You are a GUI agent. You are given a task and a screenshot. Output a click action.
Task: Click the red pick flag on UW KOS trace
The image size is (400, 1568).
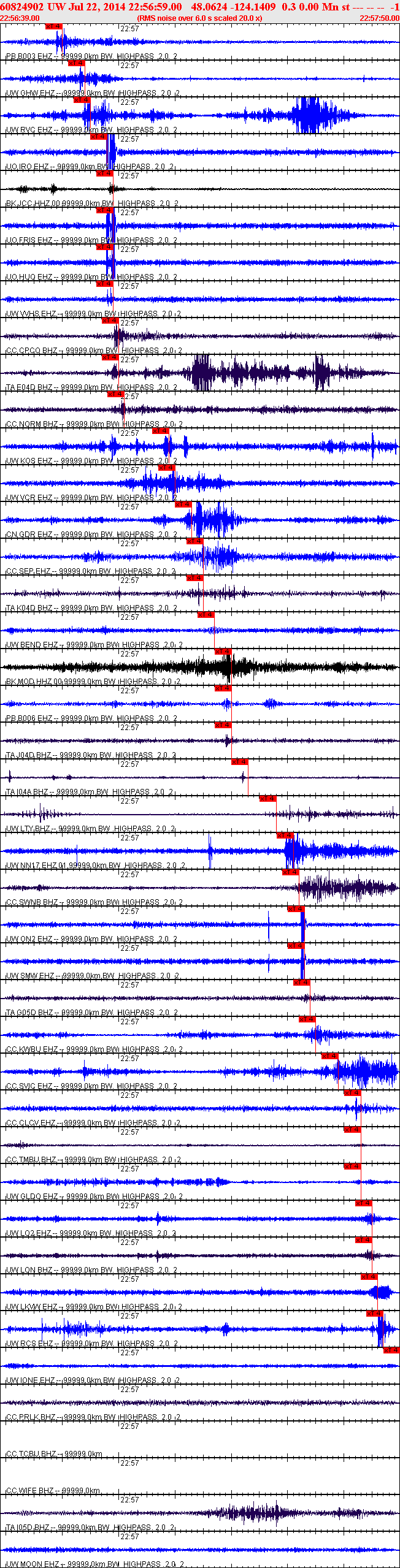click(160, 431)
